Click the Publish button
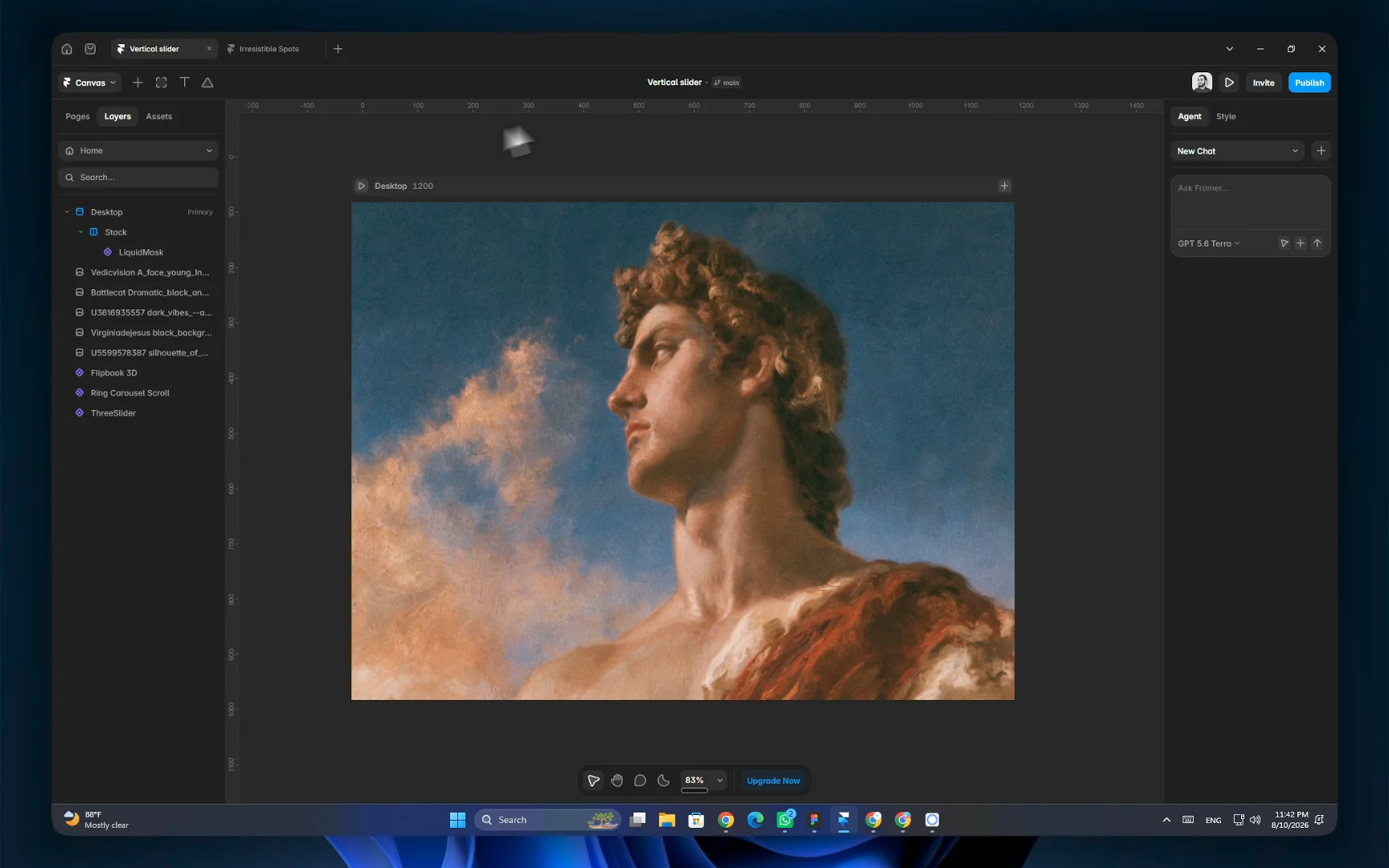 tap(1309, 83)
